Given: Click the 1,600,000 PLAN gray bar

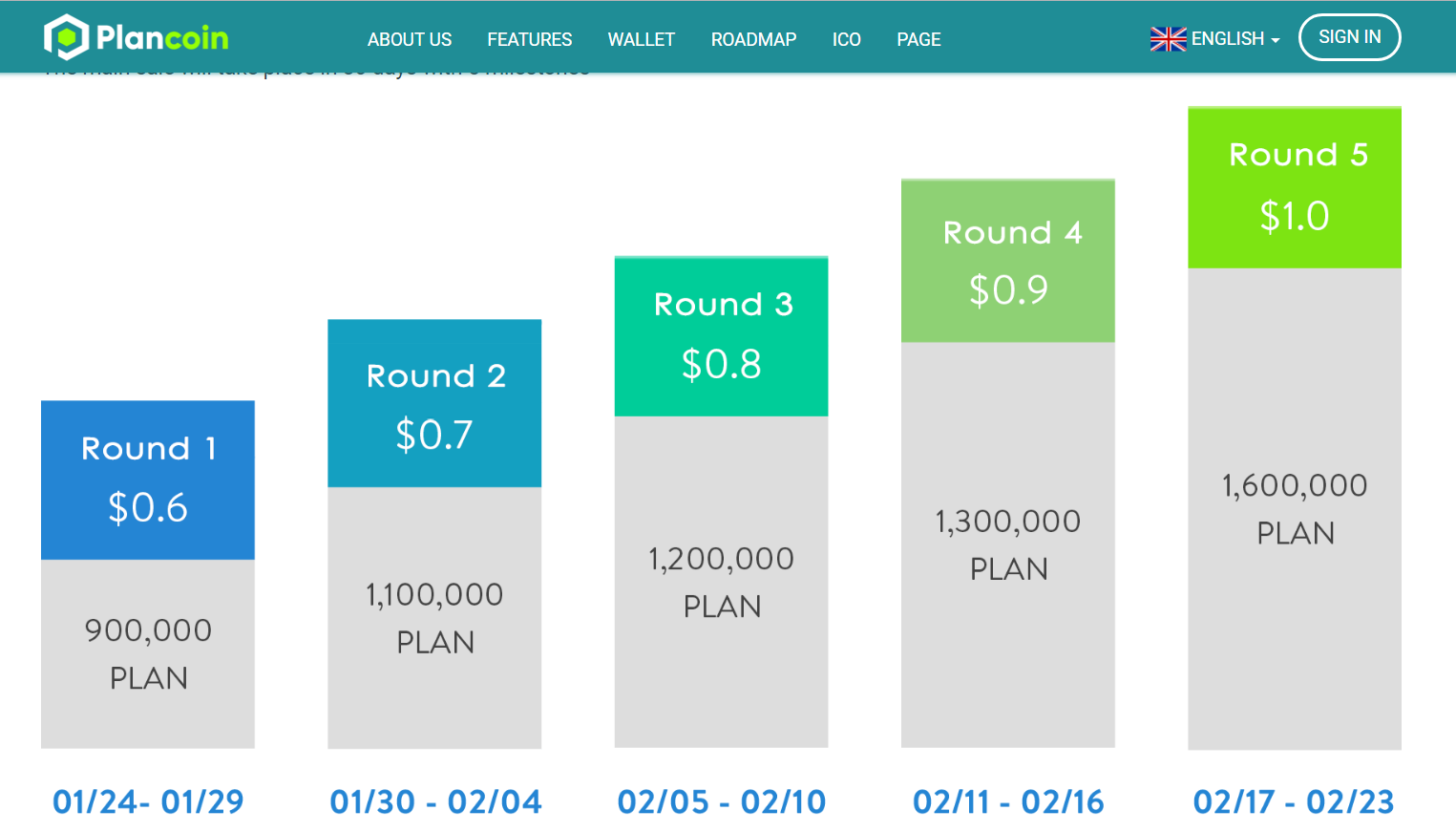Looking at the screenshot, I should [x=1295, y=508].
